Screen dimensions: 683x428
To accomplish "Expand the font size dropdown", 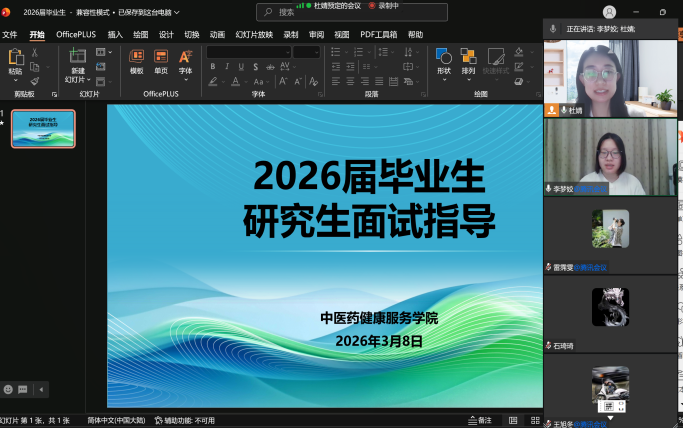I will (316, 52).
